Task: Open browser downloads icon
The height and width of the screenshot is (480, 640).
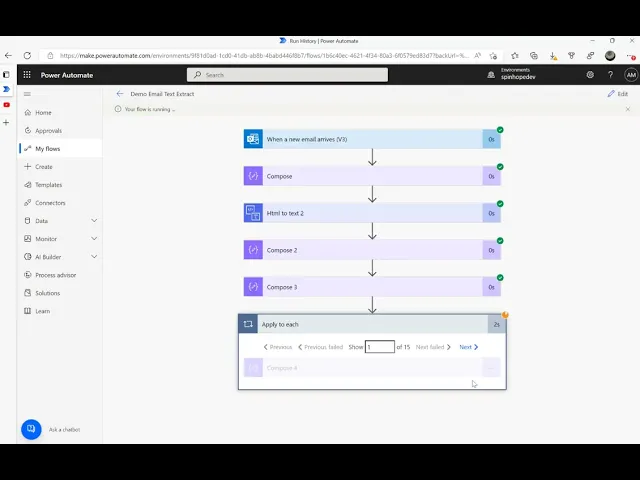Action: (x=553, y=56)
